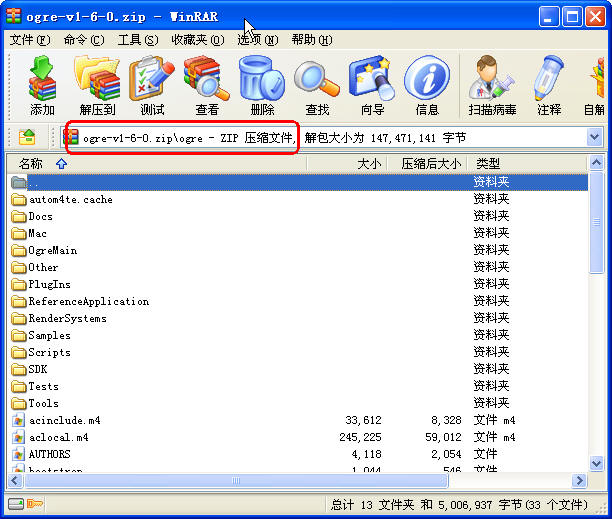Click Scan Virus (扫描病毒) icon
612x519 pixels.
pos(492,78)
